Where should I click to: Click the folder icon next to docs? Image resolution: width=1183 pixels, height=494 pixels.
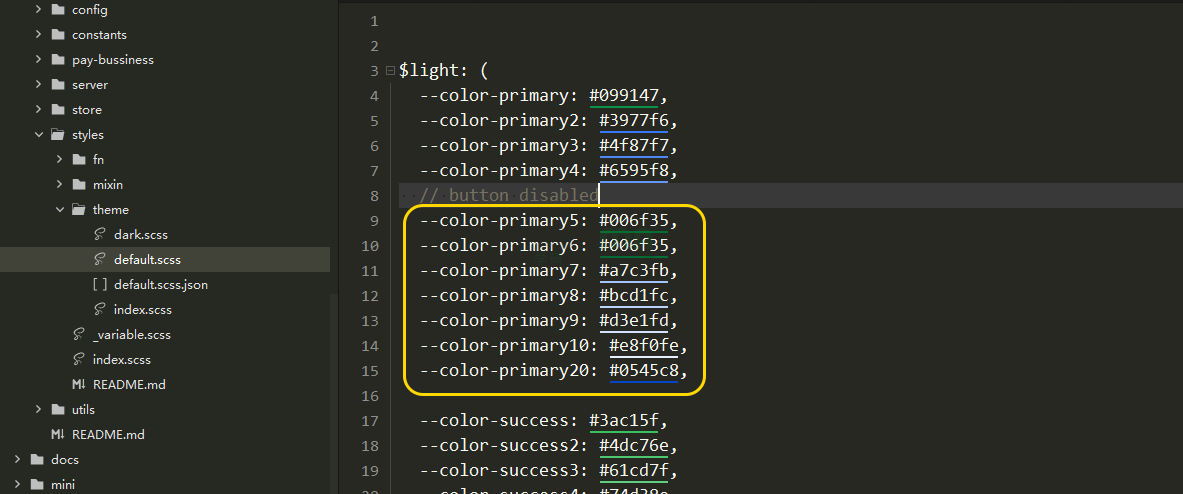[37, 460]
